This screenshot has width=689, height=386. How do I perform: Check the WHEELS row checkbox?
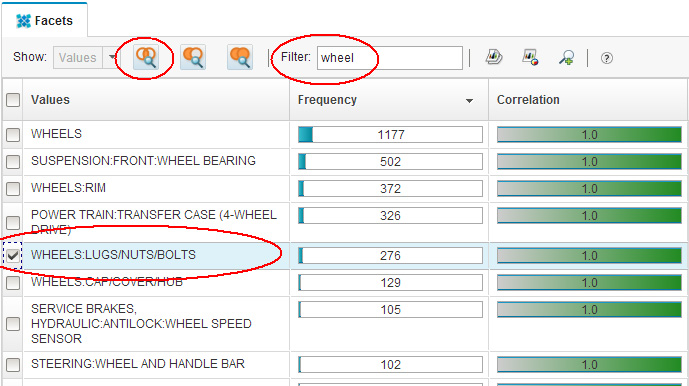tap(13, 135)
